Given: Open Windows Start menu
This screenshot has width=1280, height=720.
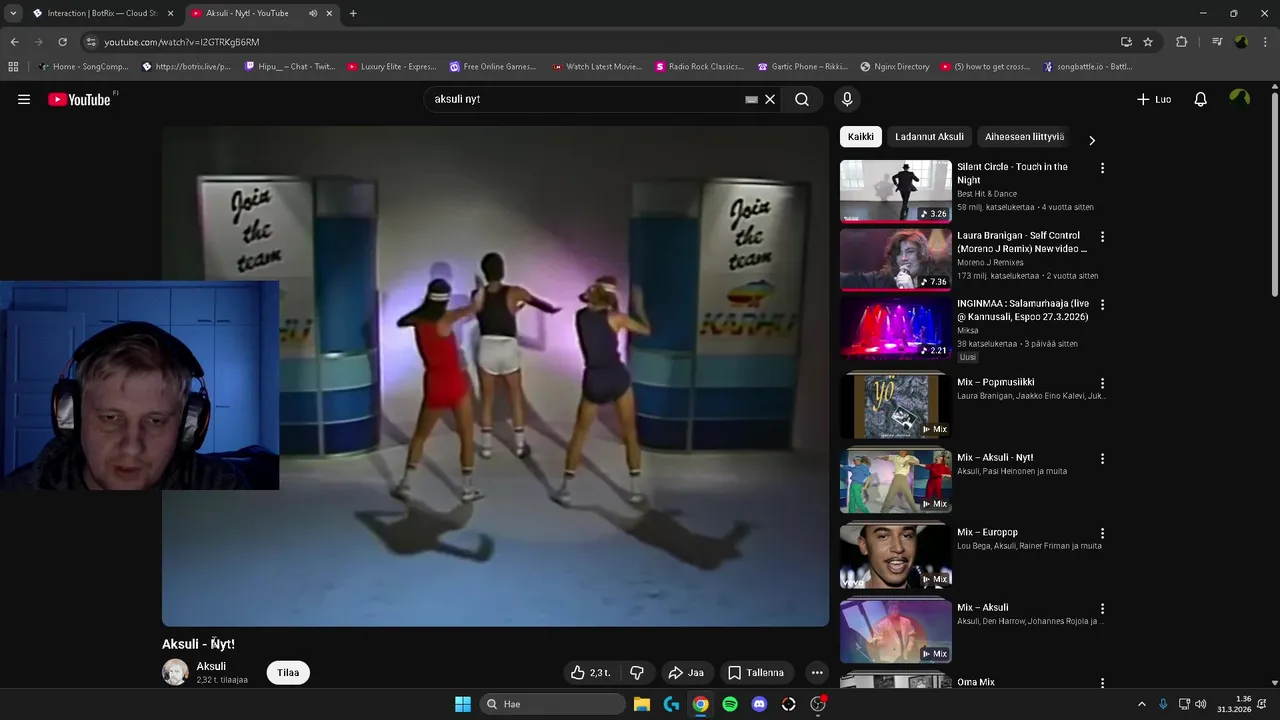Looking at the screenshot, I should (463, 704).
